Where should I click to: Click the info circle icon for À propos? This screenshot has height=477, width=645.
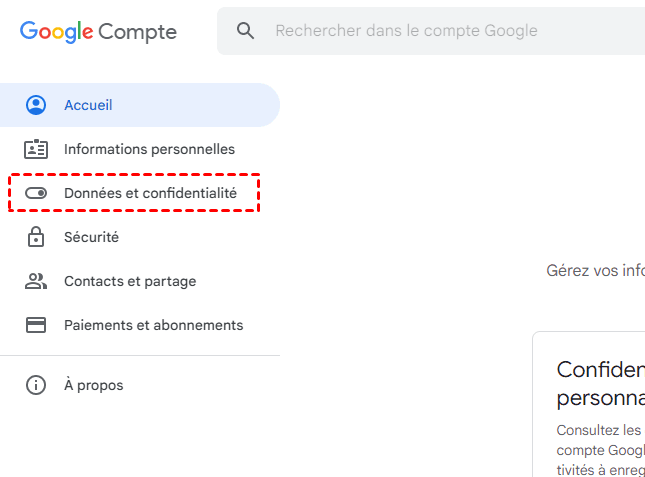pyautogui.click(x=36, y=385)
